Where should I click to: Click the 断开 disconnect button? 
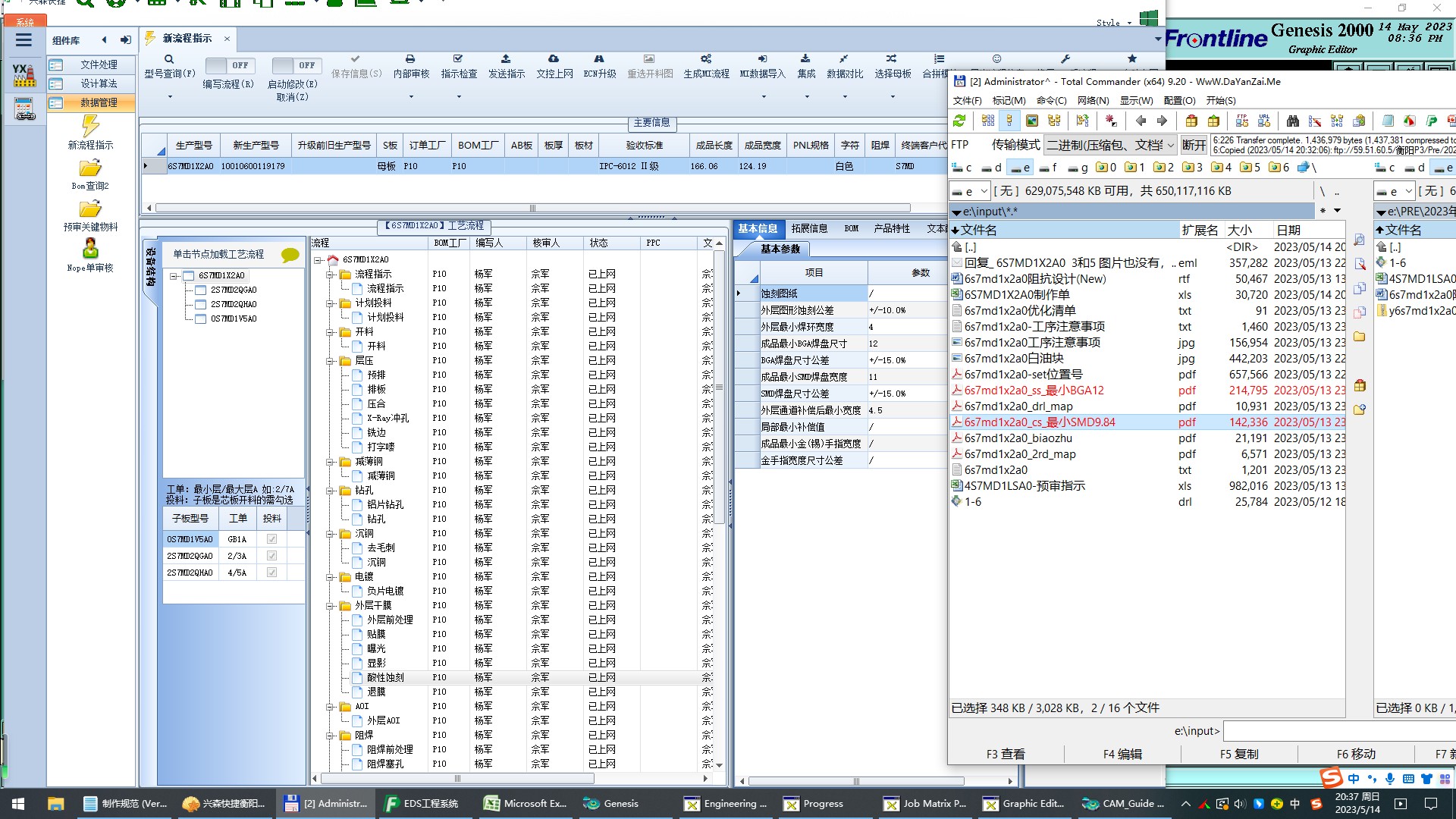click(1193, 145)
